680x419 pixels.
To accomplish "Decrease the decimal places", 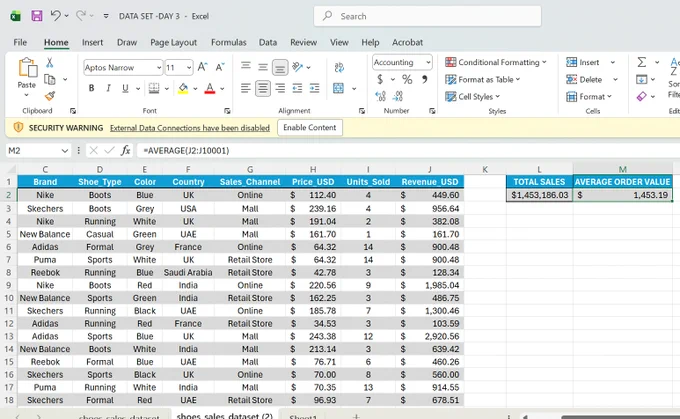I will pyautogui.click(x=398, y=96).
